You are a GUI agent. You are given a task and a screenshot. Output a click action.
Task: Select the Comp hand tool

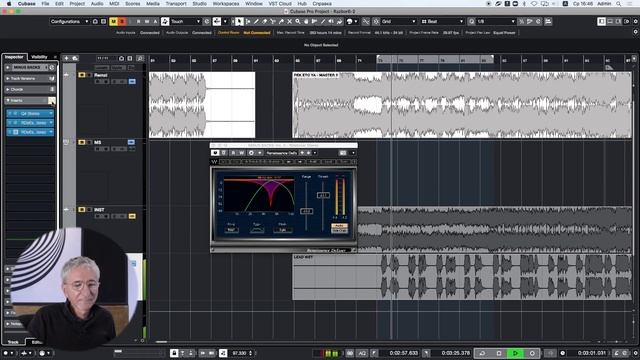[306, 21]
